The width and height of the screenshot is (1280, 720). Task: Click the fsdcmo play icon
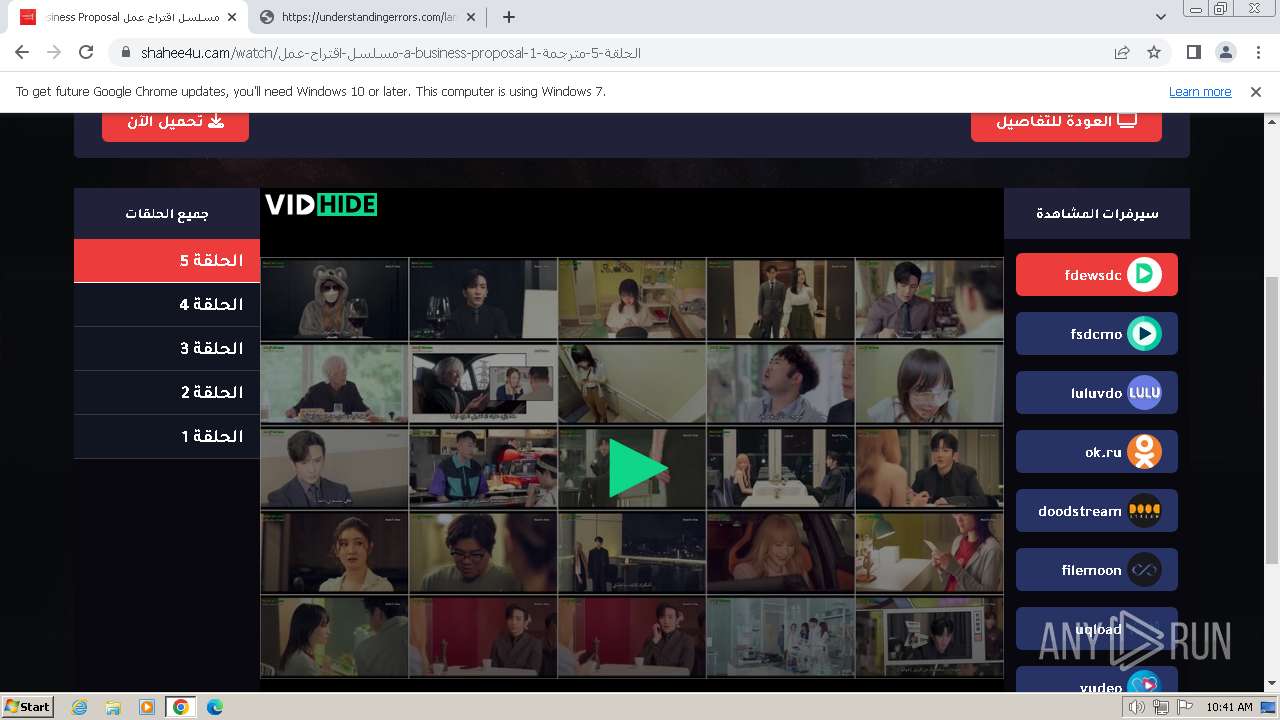click(x=1144, y=334)
